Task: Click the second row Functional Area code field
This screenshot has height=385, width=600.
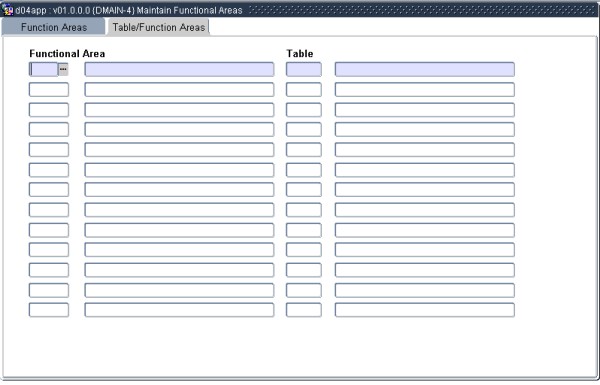Action: coord(49,90)
